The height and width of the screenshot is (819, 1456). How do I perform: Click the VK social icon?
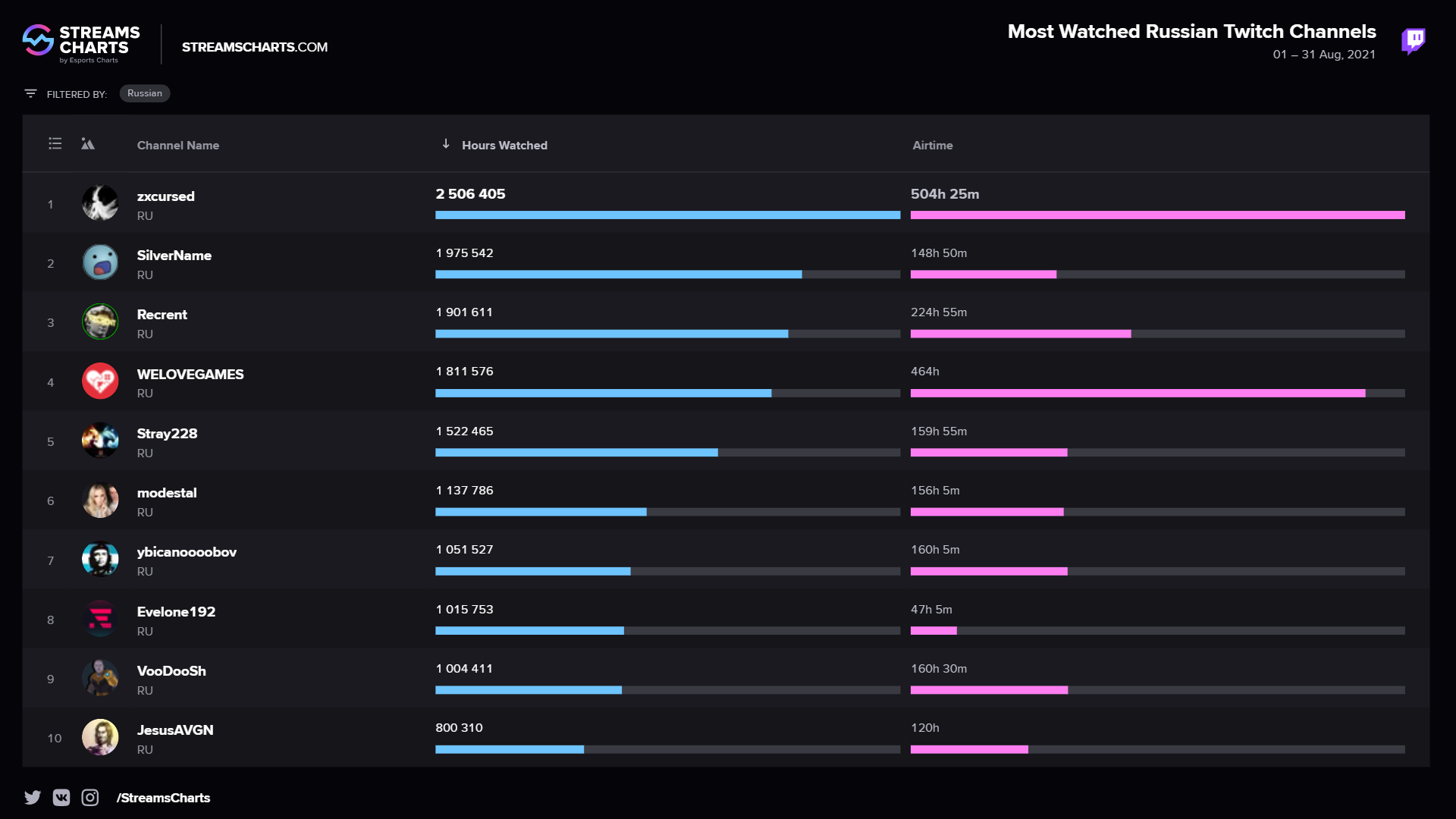click(61, 798)
